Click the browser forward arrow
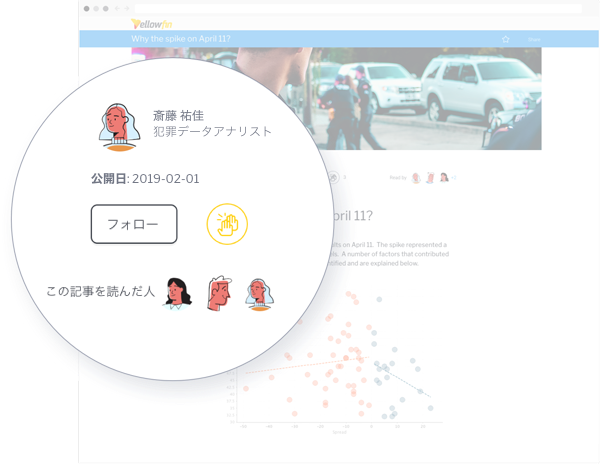600x464 pixels. coord(126,7)
